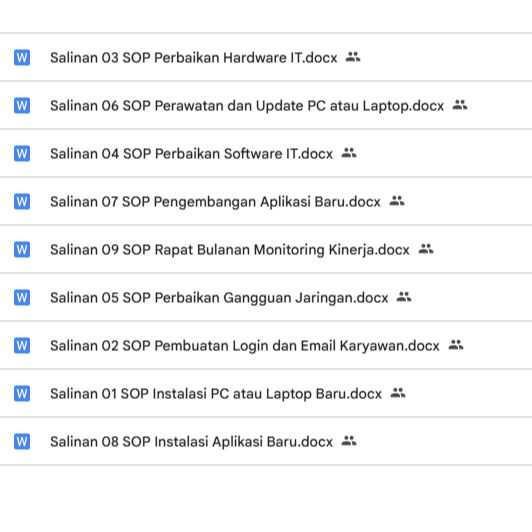
Task: Click Word icon of Salinan 05 Jaringan file
Action: pos(22,298)
